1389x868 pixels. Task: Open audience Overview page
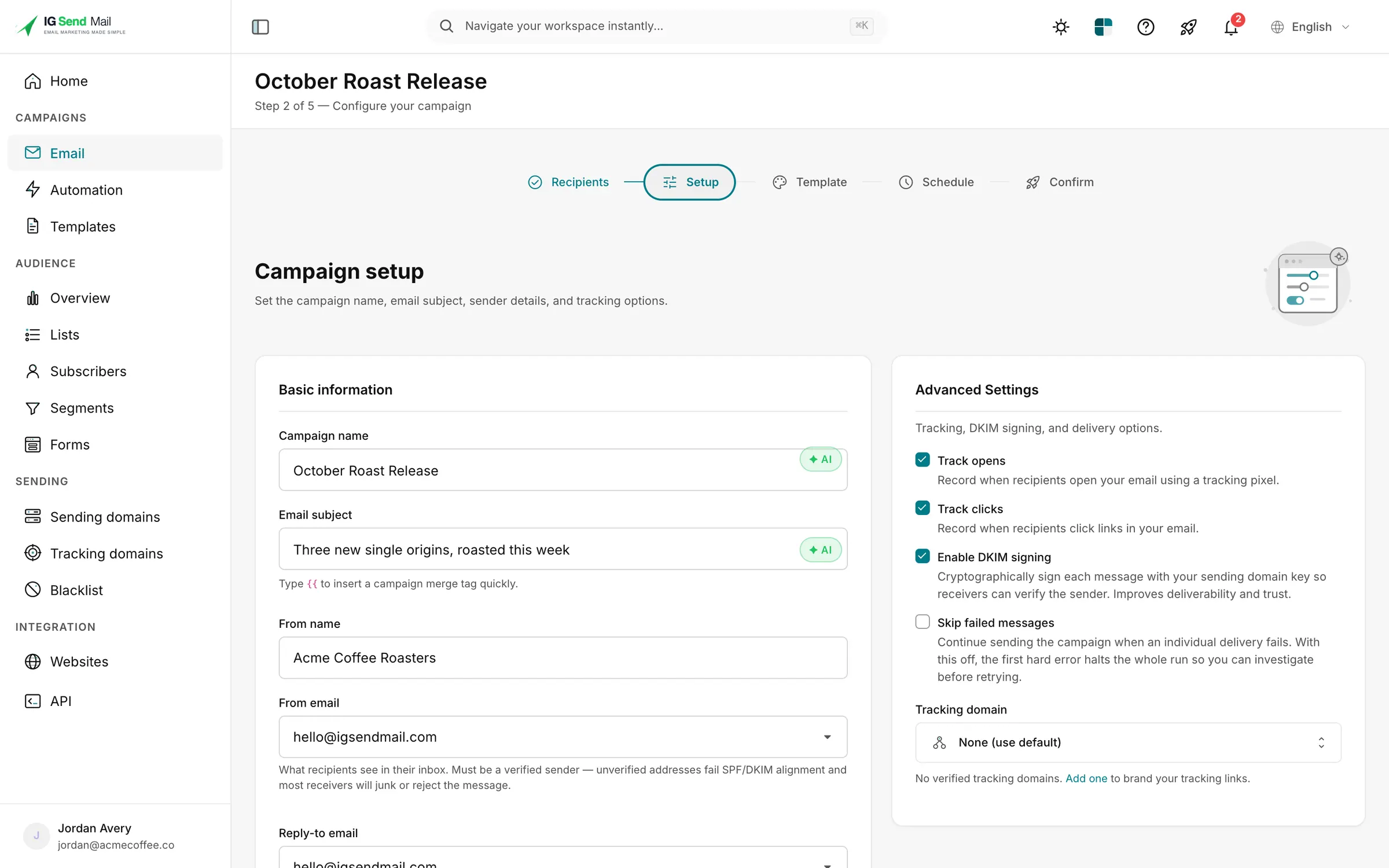click(x=115, y=298)
